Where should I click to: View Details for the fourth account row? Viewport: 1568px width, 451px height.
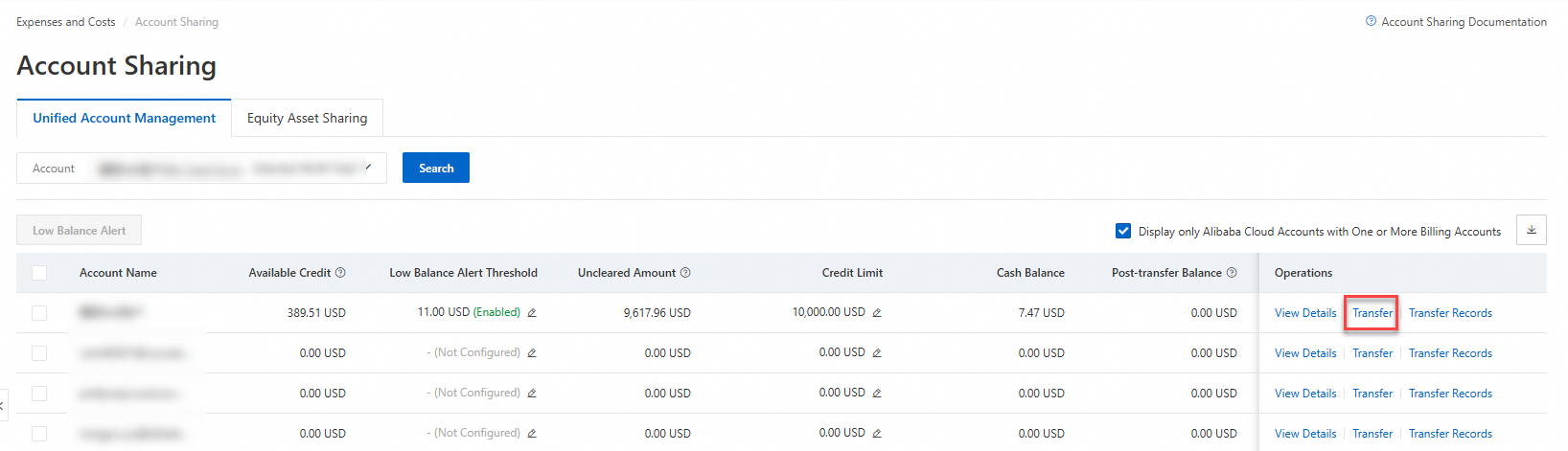click(1305, 434)
